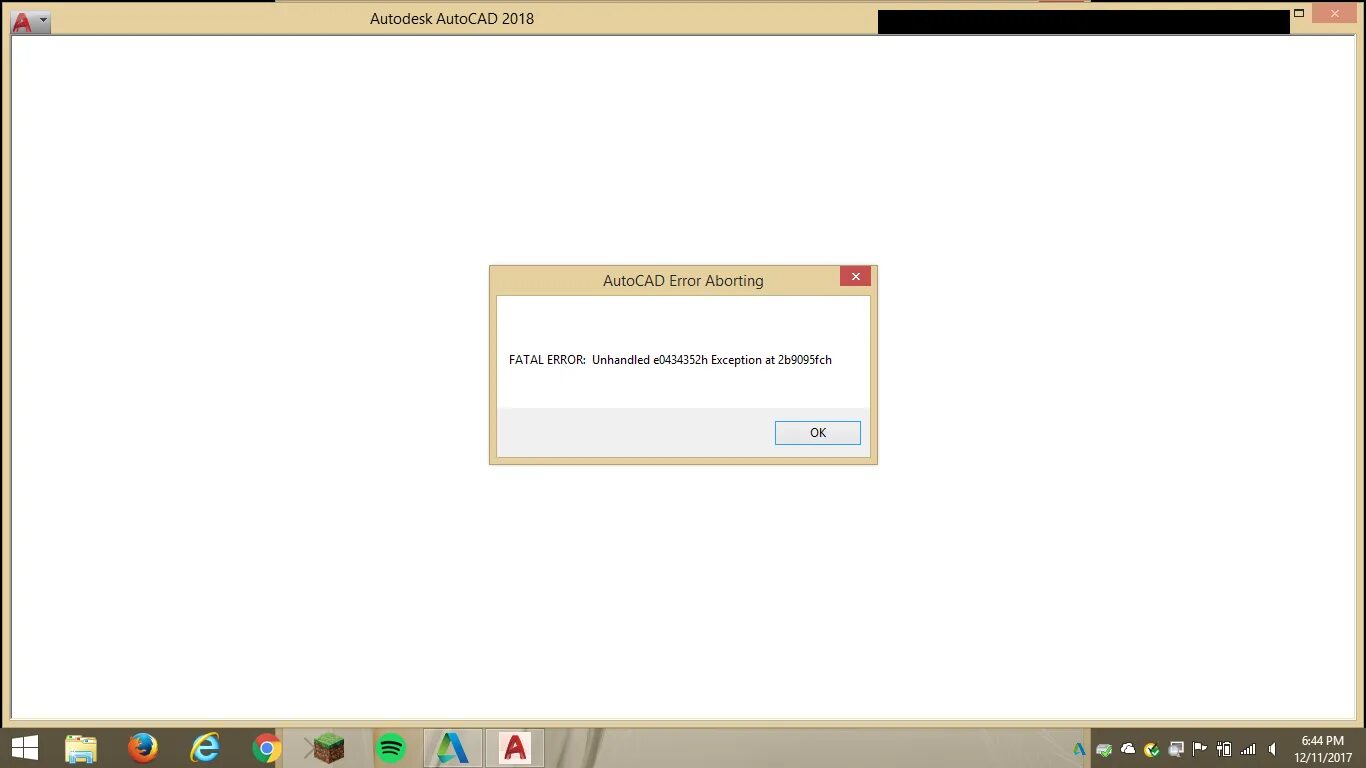Click the FATAL ERROR message text

pyautogui.click(x=670, y=360)
